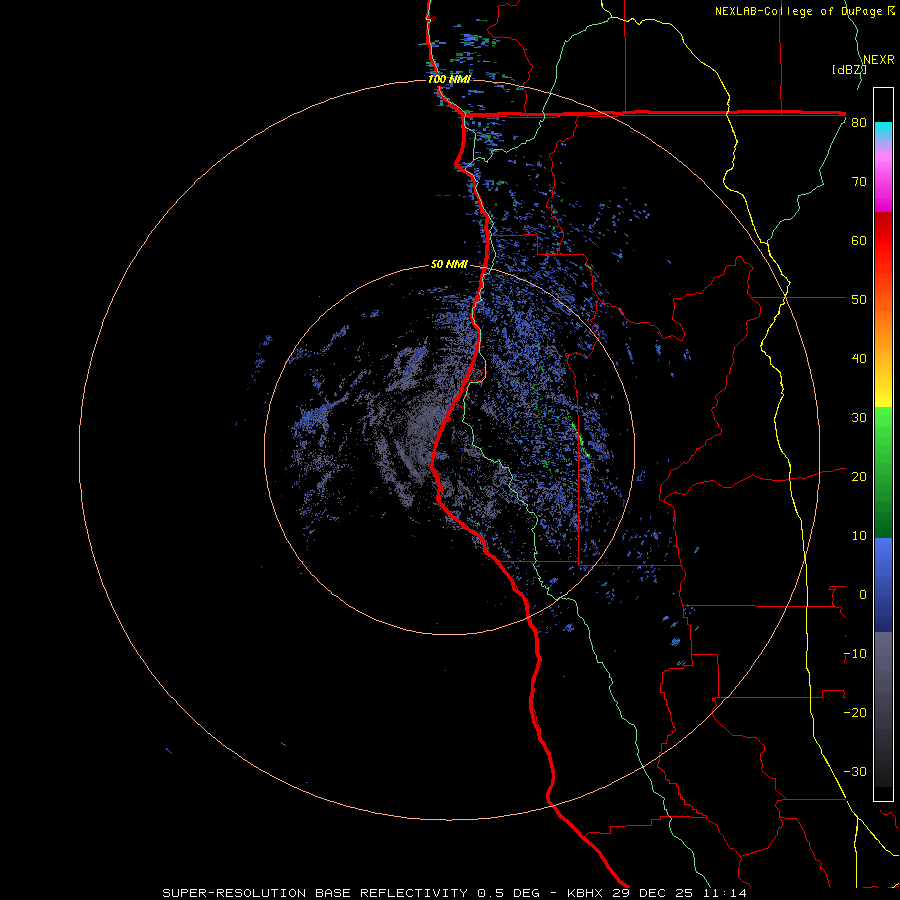Click the 30 value on the dBZ scale
Image resolution: width=900 pixels, height=900 pixels.
pyautogui.click(x=859, y=418)
